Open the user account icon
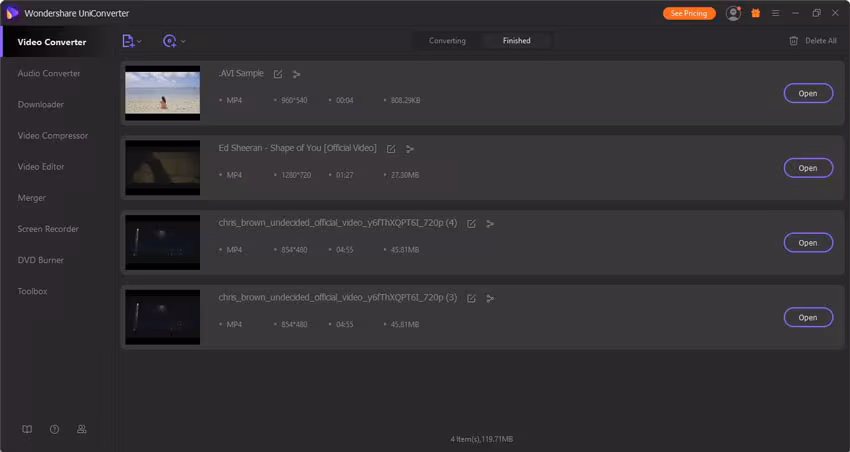This screenshot has width=850, height=452. pyautogui.click(x=733, y=13)
